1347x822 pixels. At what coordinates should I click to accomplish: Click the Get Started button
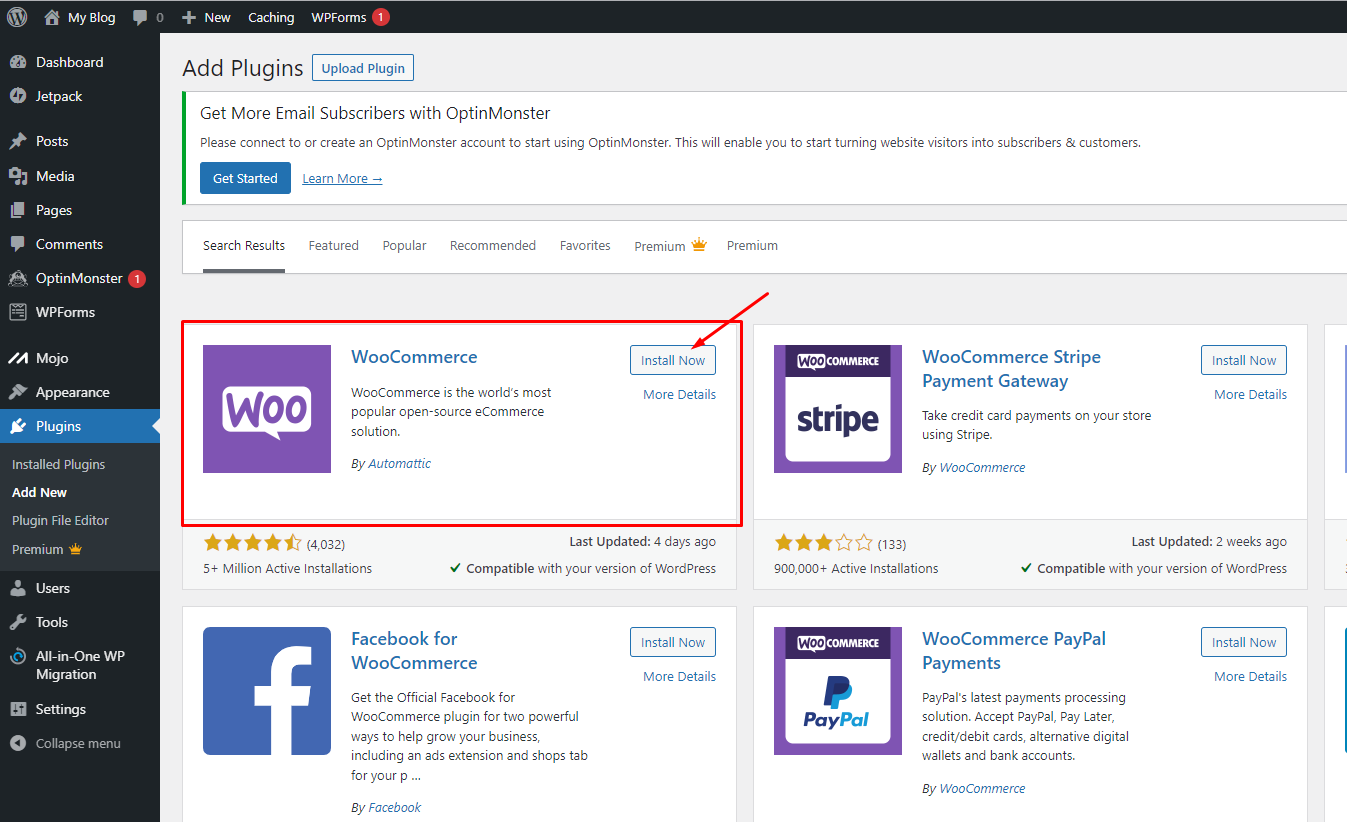pos(245,178)
